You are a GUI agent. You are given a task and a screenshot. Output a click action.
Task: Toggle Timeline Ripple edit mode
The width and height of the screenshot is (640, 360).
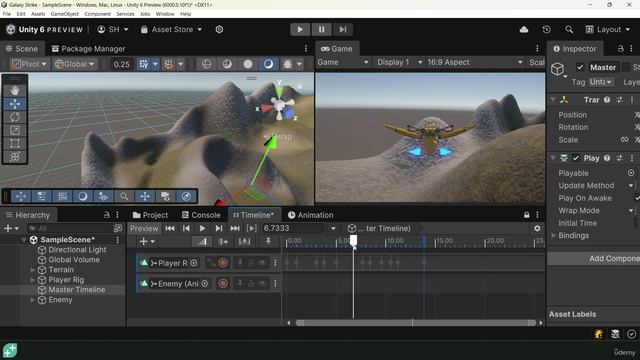click(x=223, y=242)
